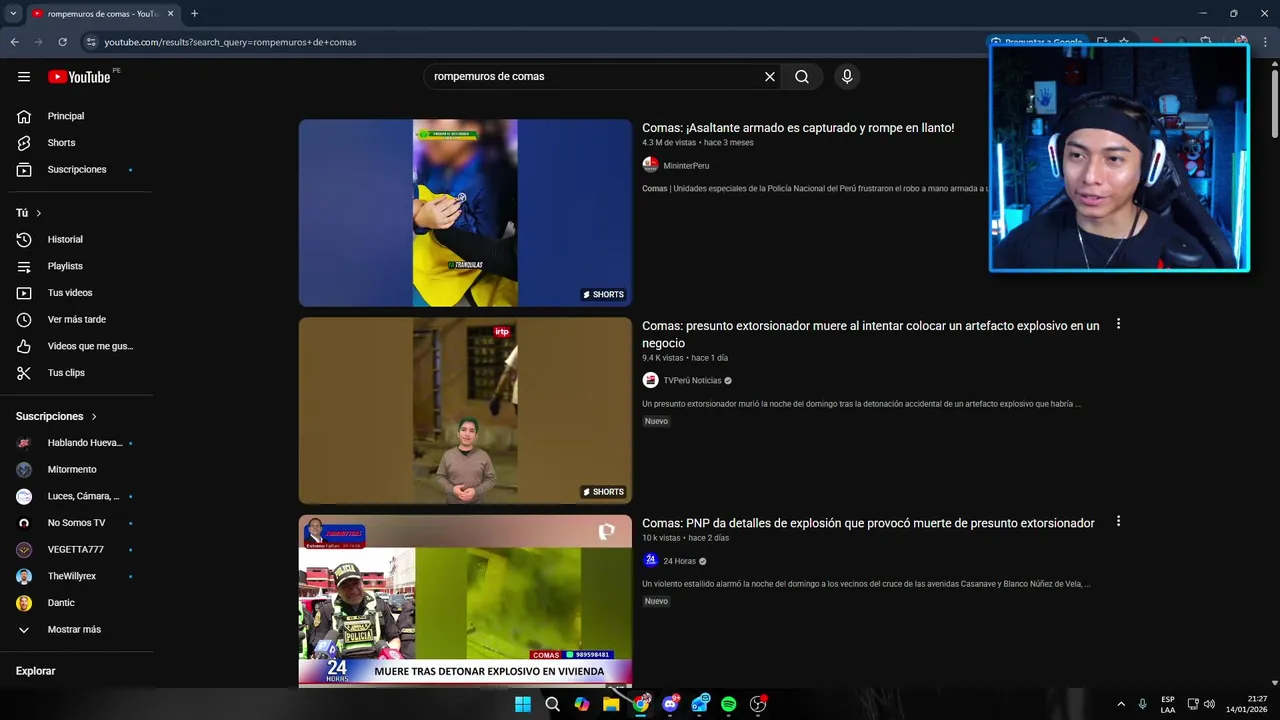
Task: Open the 24 Horas channel name
Action: (x=679, y=561)
